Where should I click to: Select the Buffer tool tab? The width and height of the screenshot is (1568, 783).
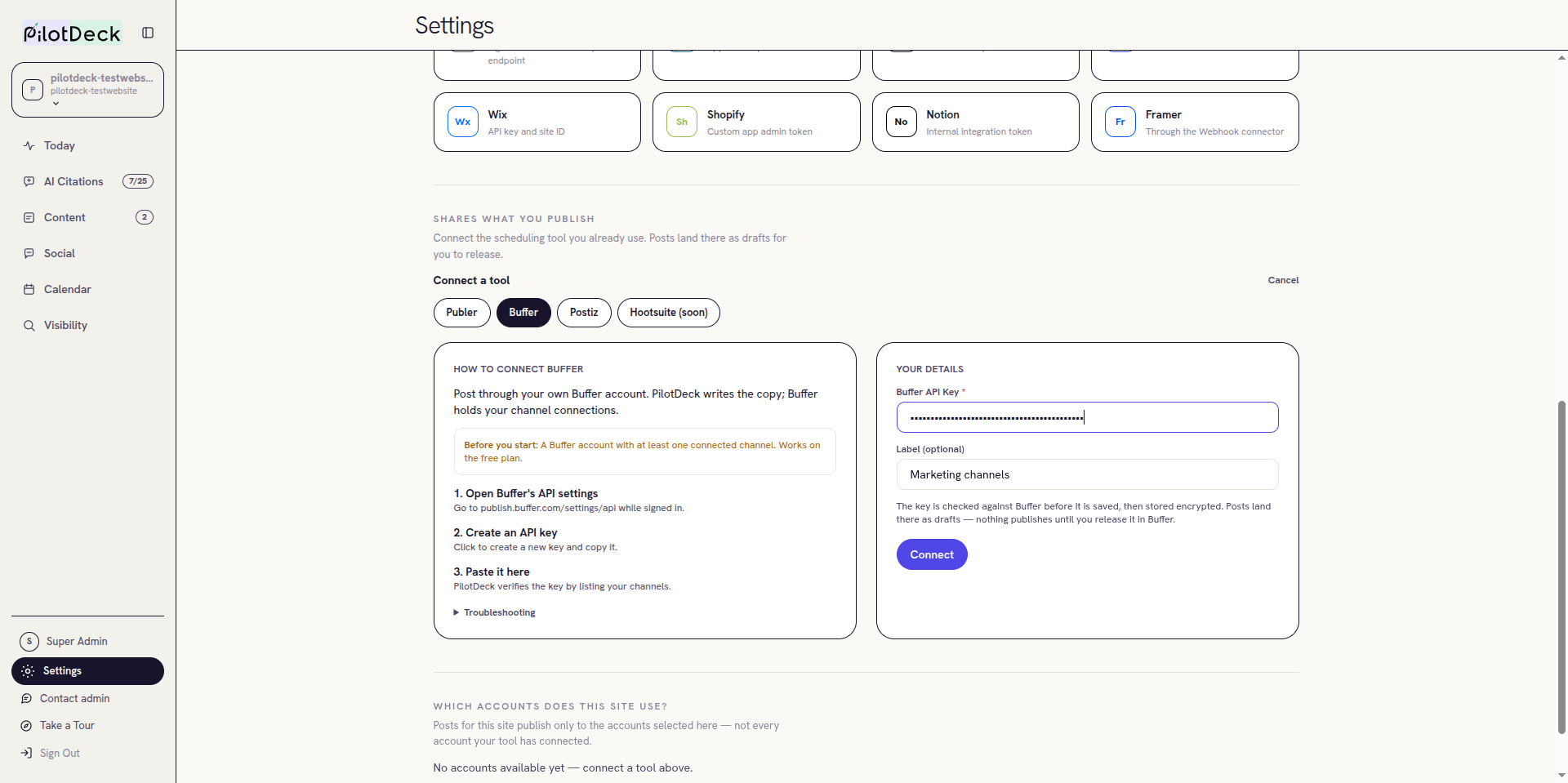point(523,313)
